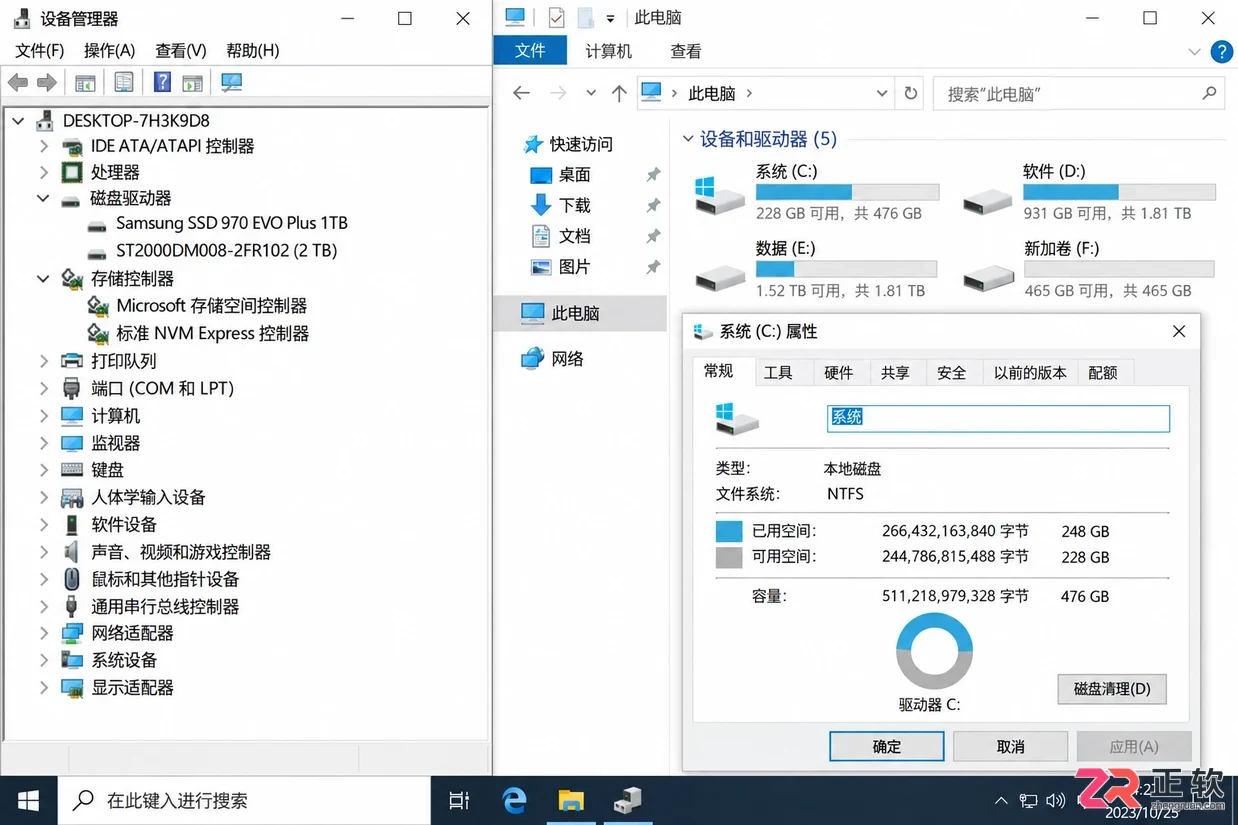Click the blue Help question mark icon
Image resolution: width=1238 pixels, height=825 pixels.
point(162,83)
